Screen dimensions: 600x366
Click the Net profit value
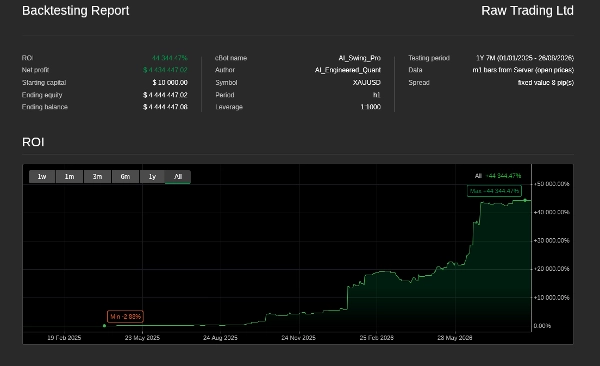pos(165,70)
